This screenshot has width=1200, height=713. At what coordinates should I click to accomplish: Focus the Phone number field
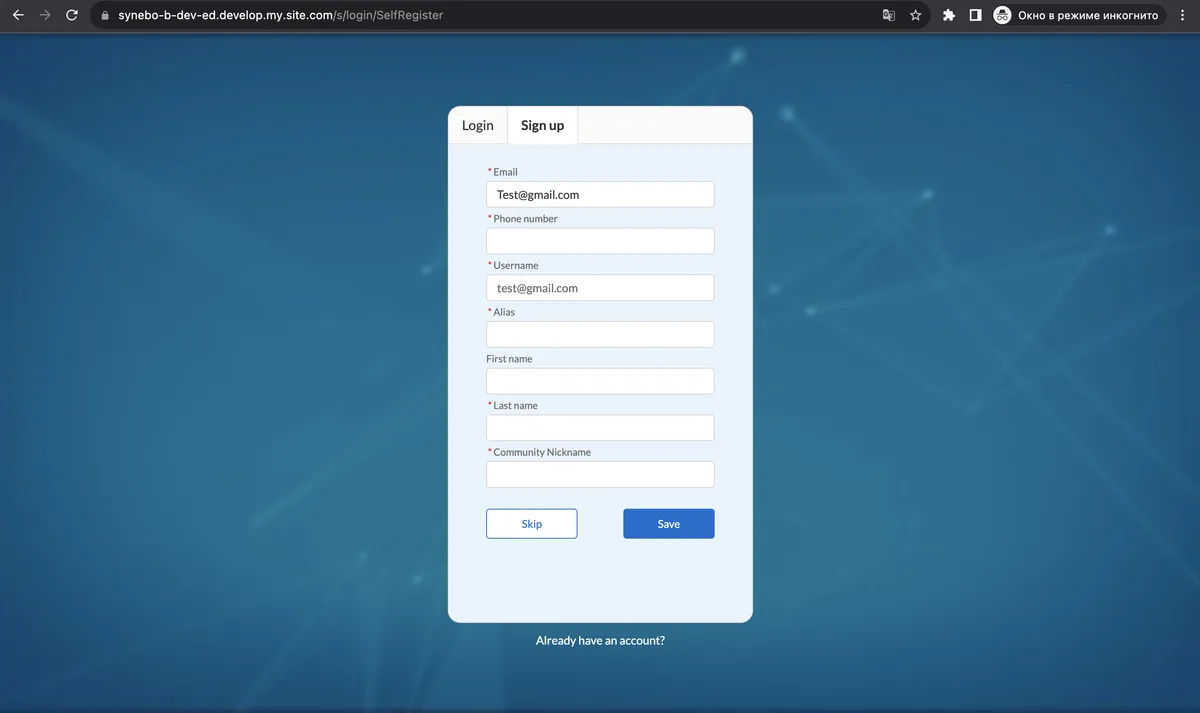pos(600,241)
